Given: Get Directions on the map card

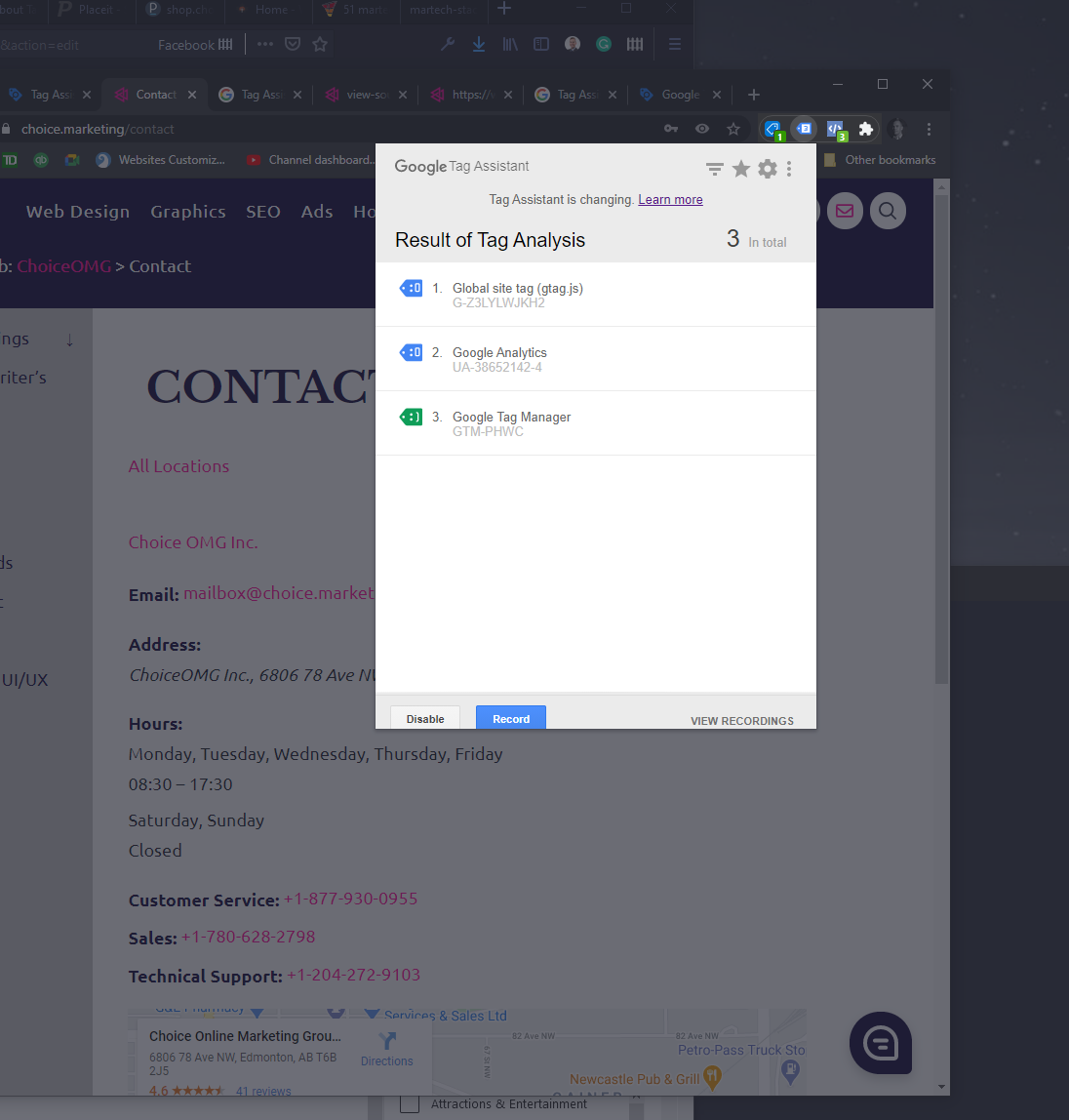Looking at the screenshot, I should coord(386,1049).
